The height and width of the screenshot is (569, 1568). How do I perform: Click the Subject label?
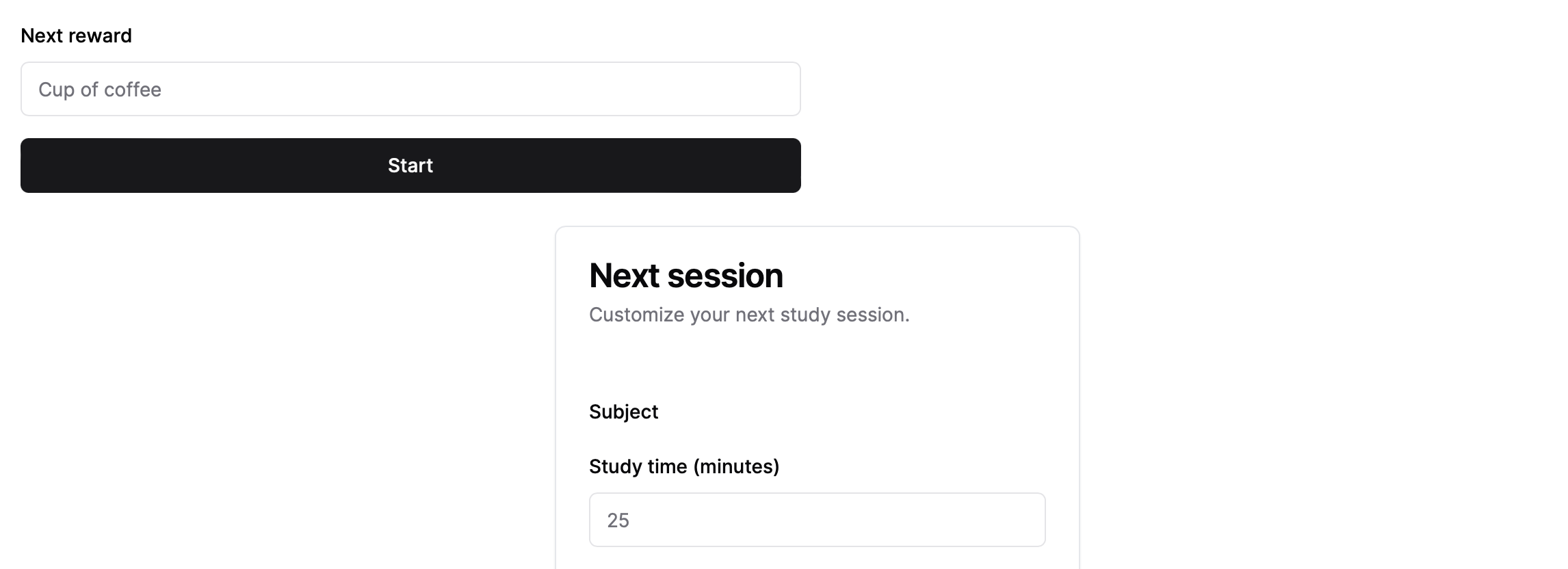pyautogui.click(x=623, y=412)
